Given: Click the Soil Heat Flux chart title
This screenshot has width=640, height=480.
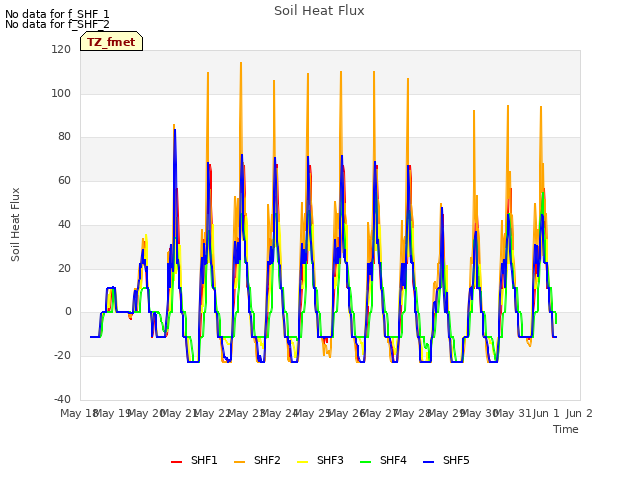Looking at the screenshot, I should (x=319, y=11).
